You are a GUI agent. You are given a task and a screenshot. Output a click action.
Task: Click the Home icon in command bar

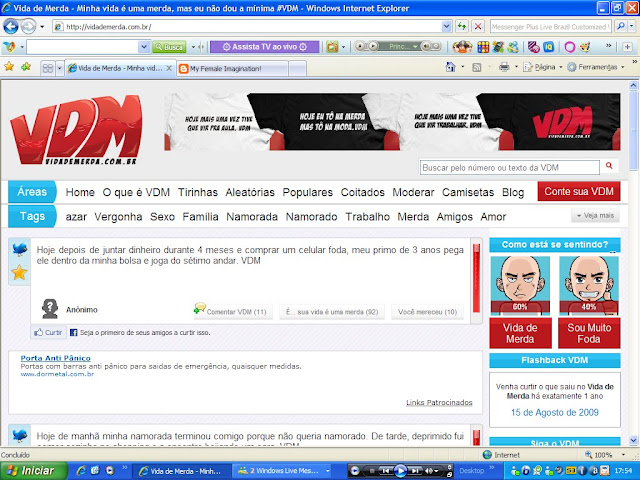pyautogui.click(x=450, y=67)
